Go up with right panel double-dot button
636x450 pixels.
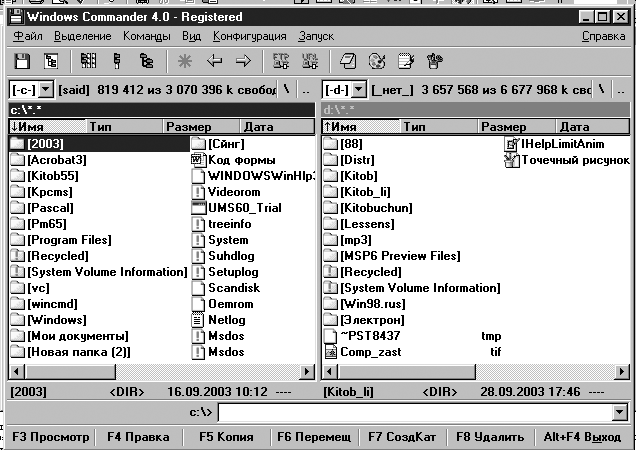point(621,90)
